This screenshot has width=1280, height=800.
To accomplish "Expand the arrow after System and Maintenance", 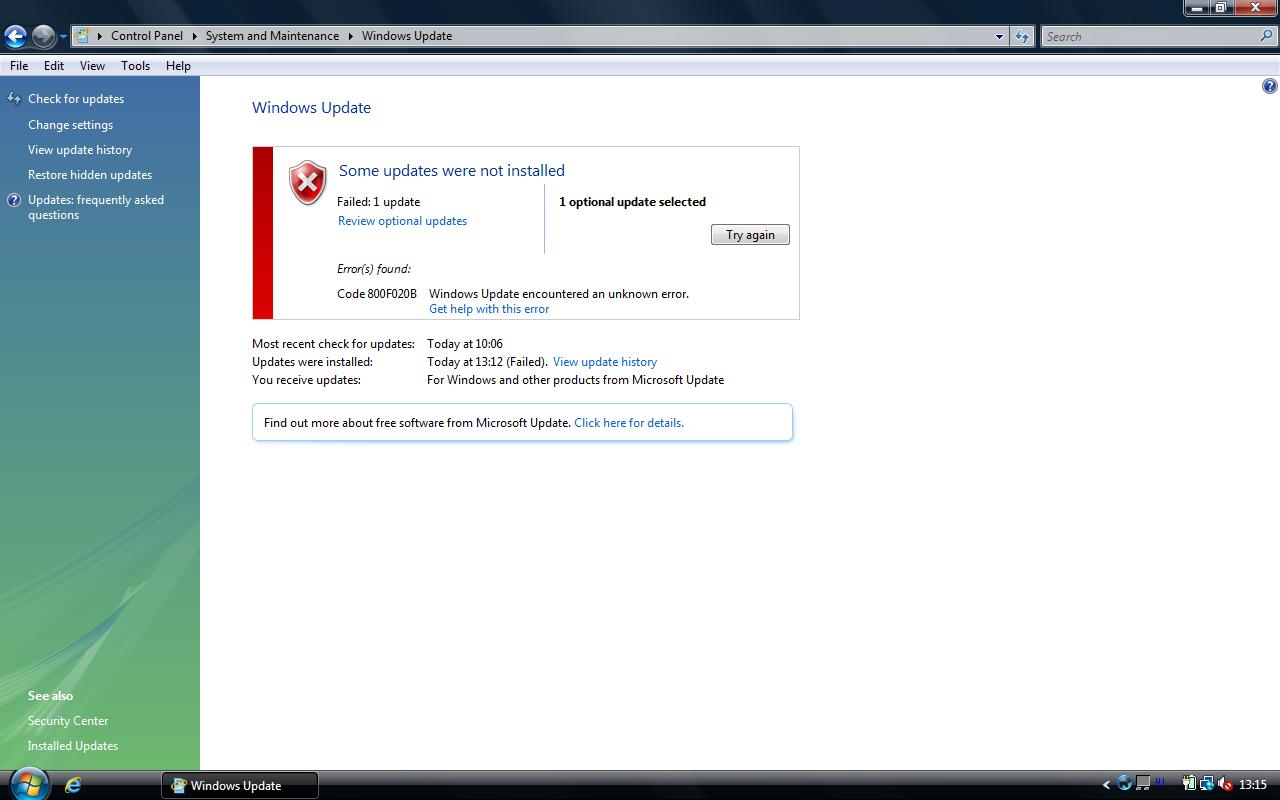I will [x=351, y=36].
